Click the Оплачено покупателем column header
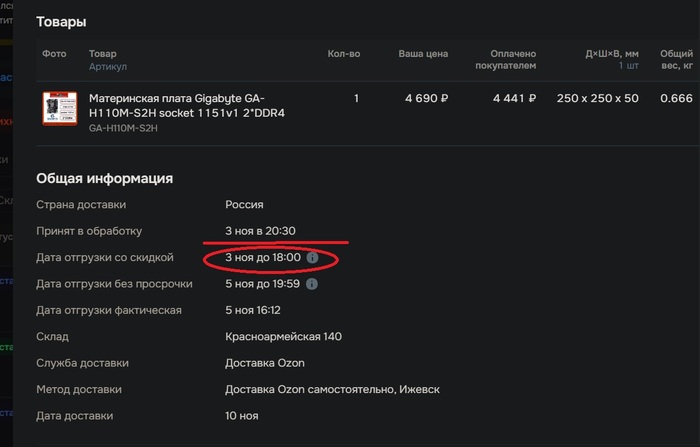The image size is (700, 447). point(509,59)
